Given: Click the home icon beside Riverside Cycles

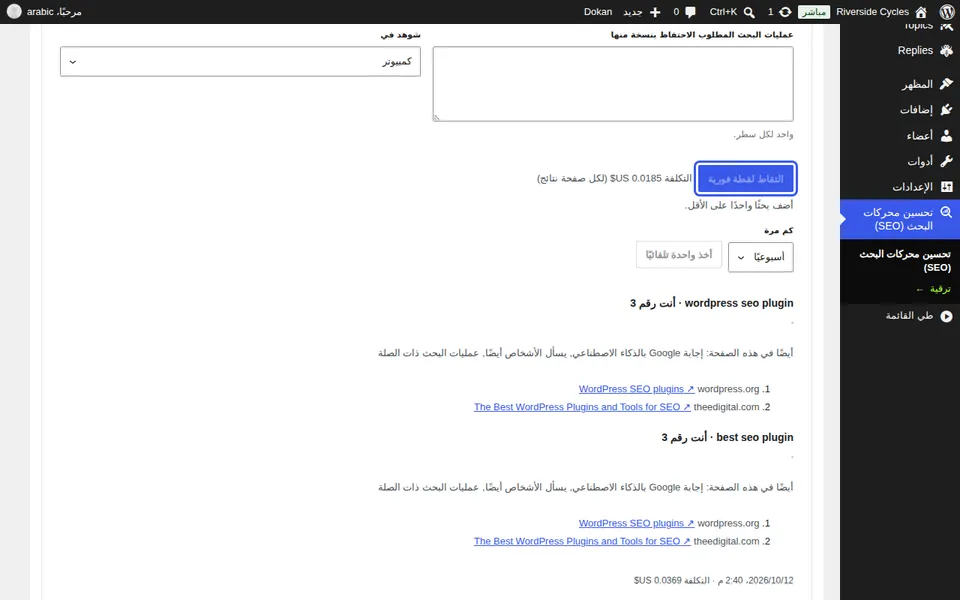Looking at the screenshot, I should [921, 12].
